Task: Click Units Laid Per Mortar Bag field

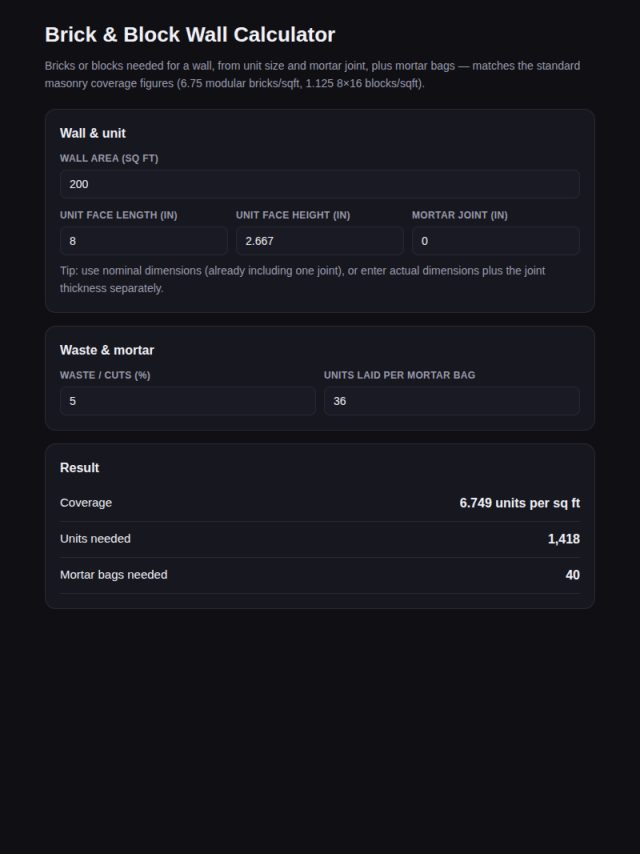Action: pos(452,401)
